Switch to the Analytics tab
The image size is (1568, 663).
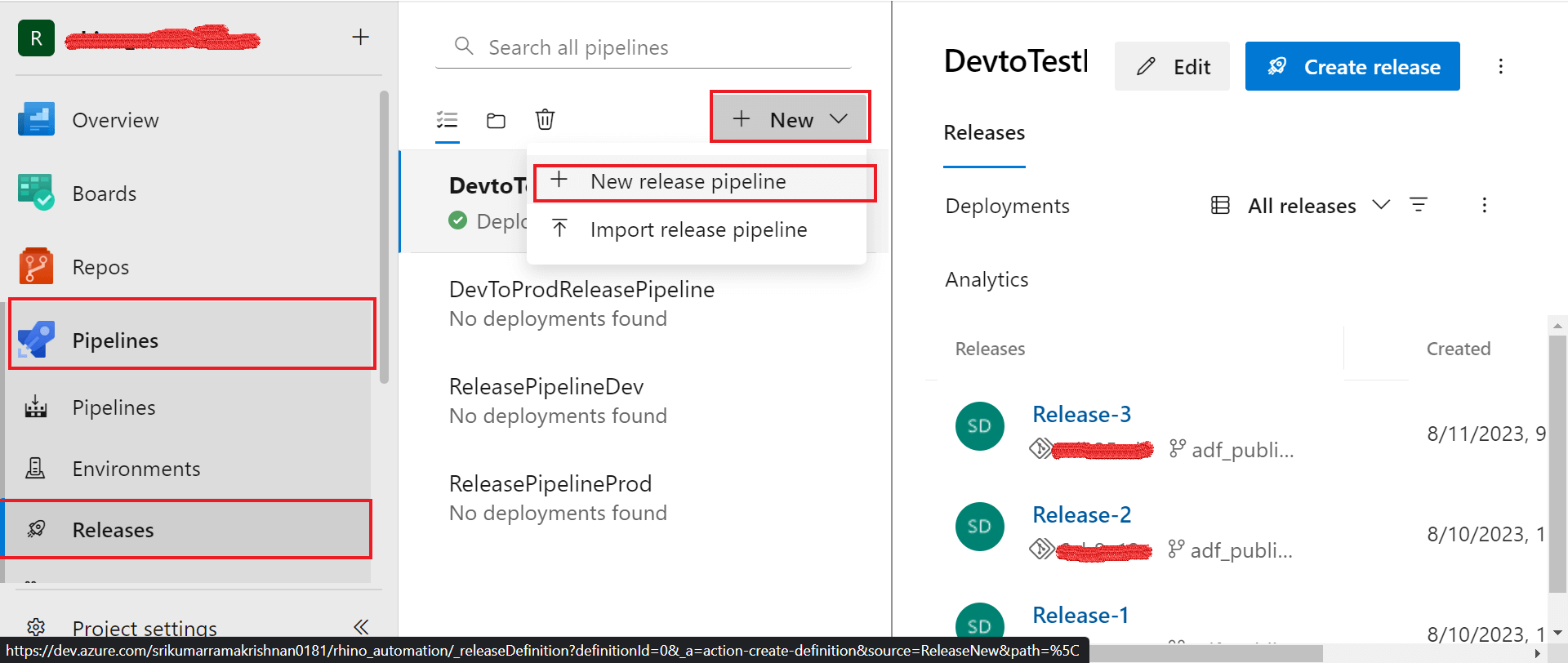click(987, 279)
